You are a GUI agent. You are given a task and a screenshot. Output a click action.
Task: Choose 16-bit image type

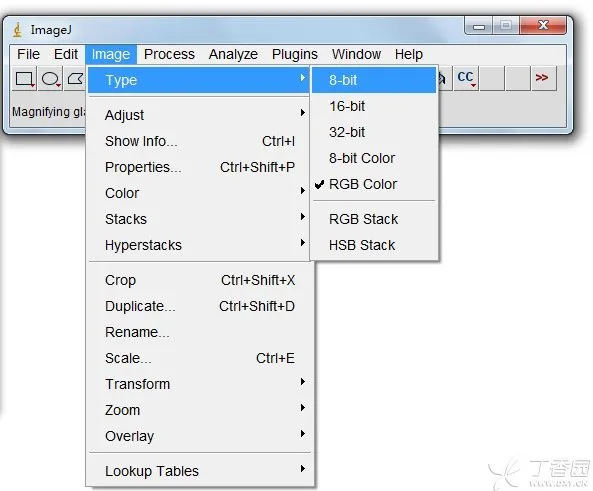pos(374,106)
